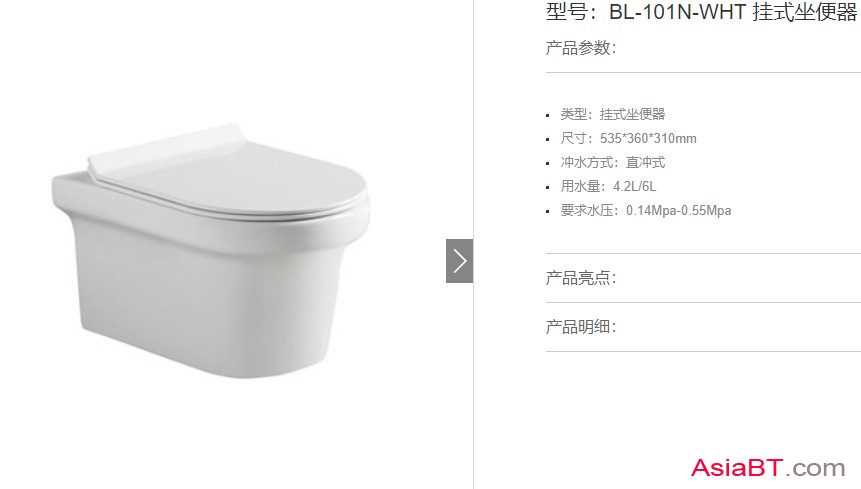Click the AsiaBT.com logo
The height and width of the screenshot is (489, 861).
pos(768,468)
